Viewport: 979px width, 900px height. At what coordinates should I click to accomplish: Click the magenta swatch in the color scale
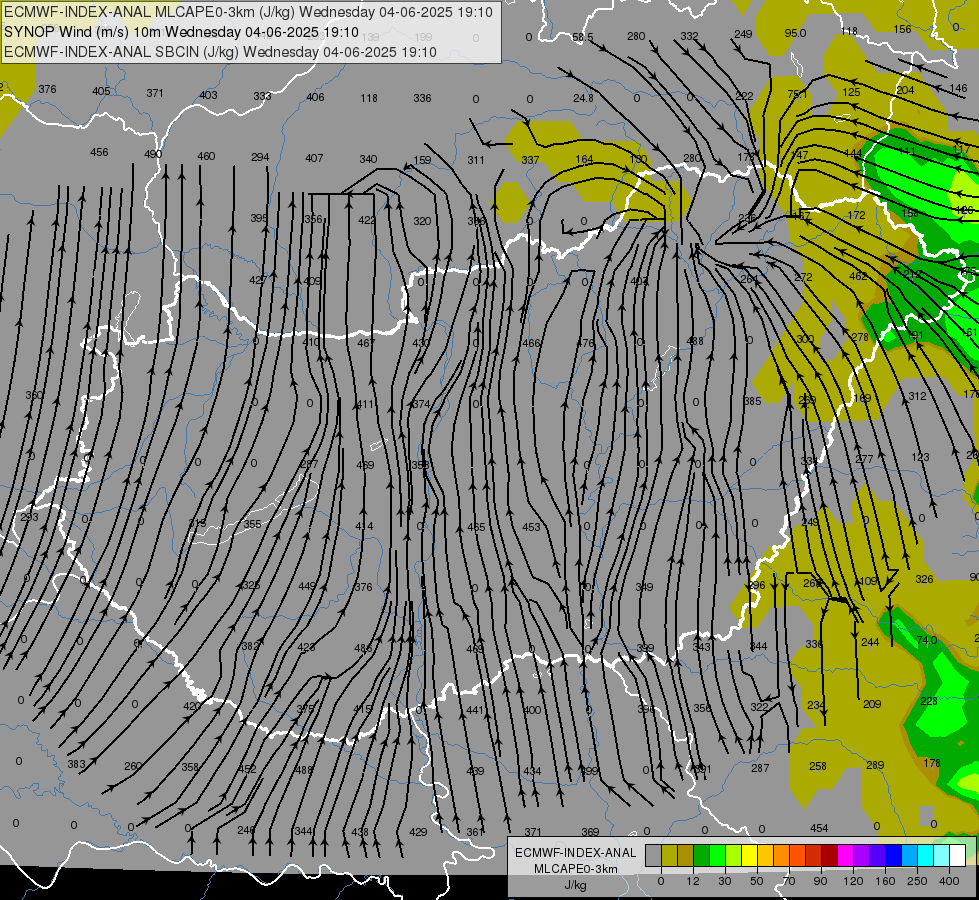846,855
